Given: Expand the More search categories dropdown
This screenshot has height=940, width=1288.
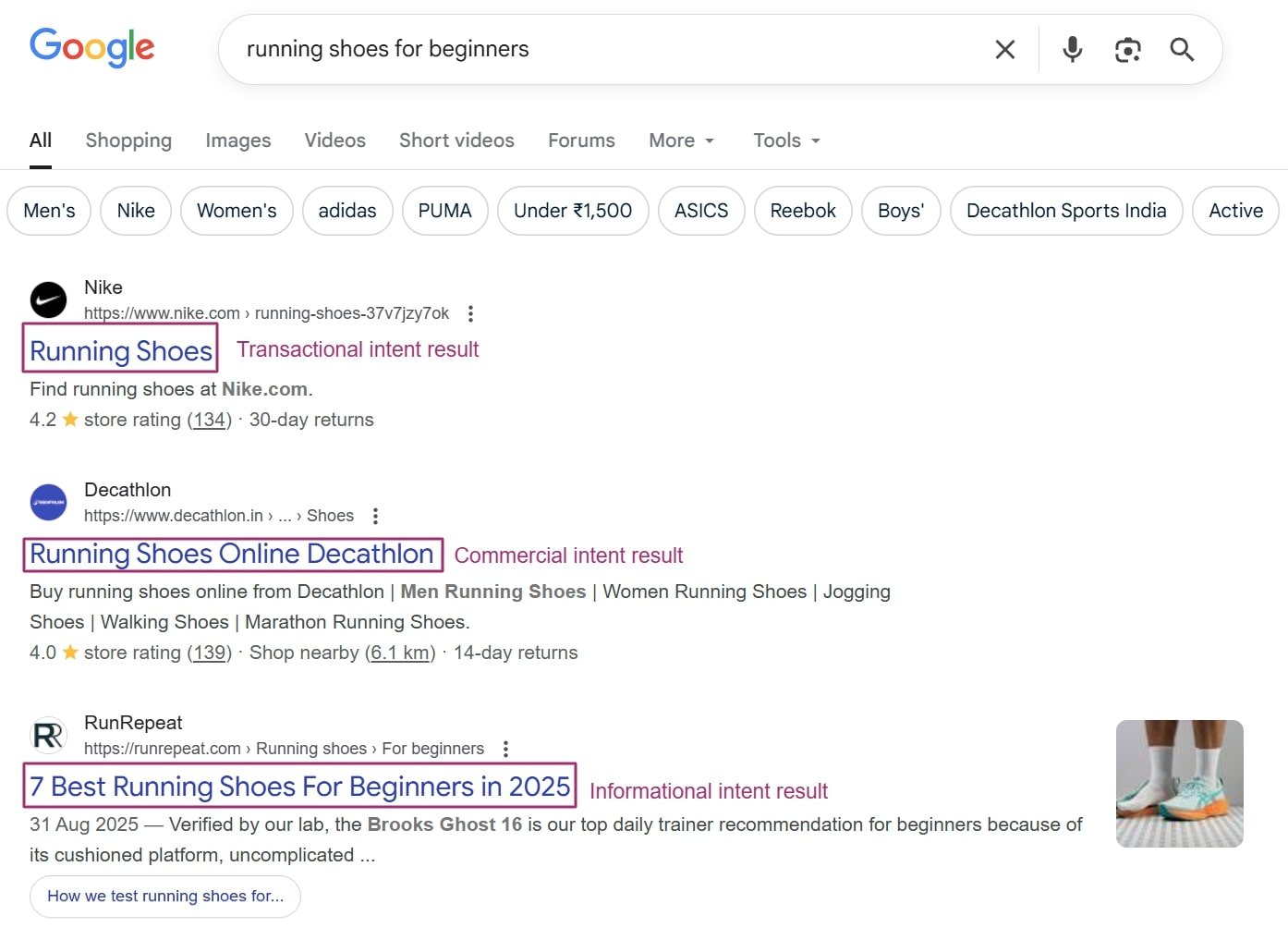Looking at the screenshot, I should coord(681,140).
